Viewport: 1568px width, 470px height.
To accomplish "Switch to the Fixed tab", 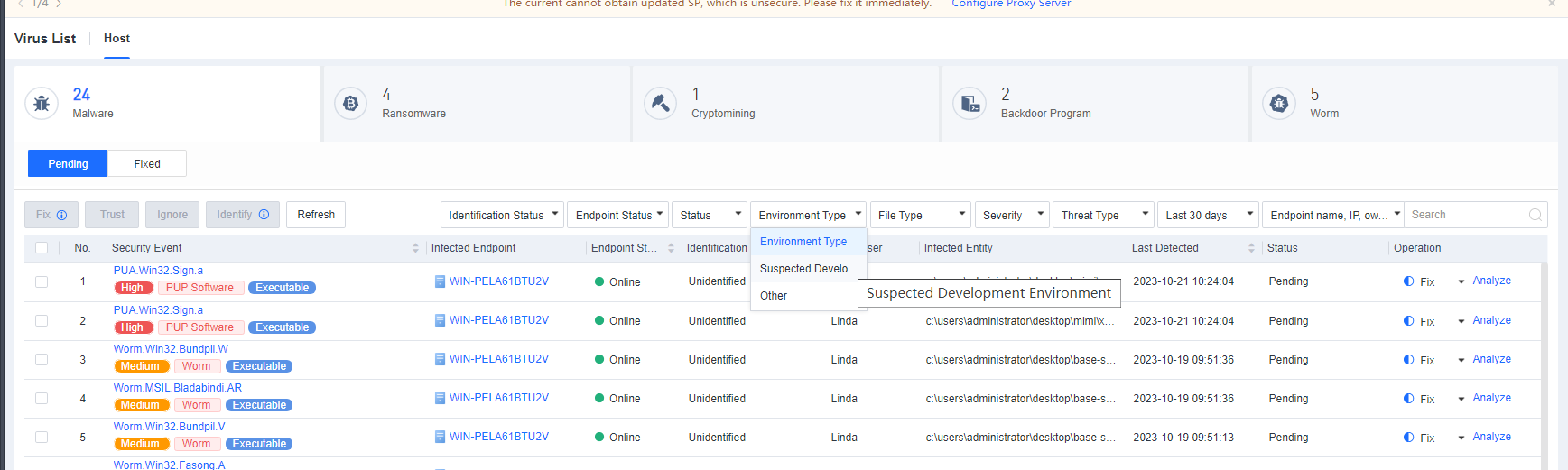I will tap(147, 164).
